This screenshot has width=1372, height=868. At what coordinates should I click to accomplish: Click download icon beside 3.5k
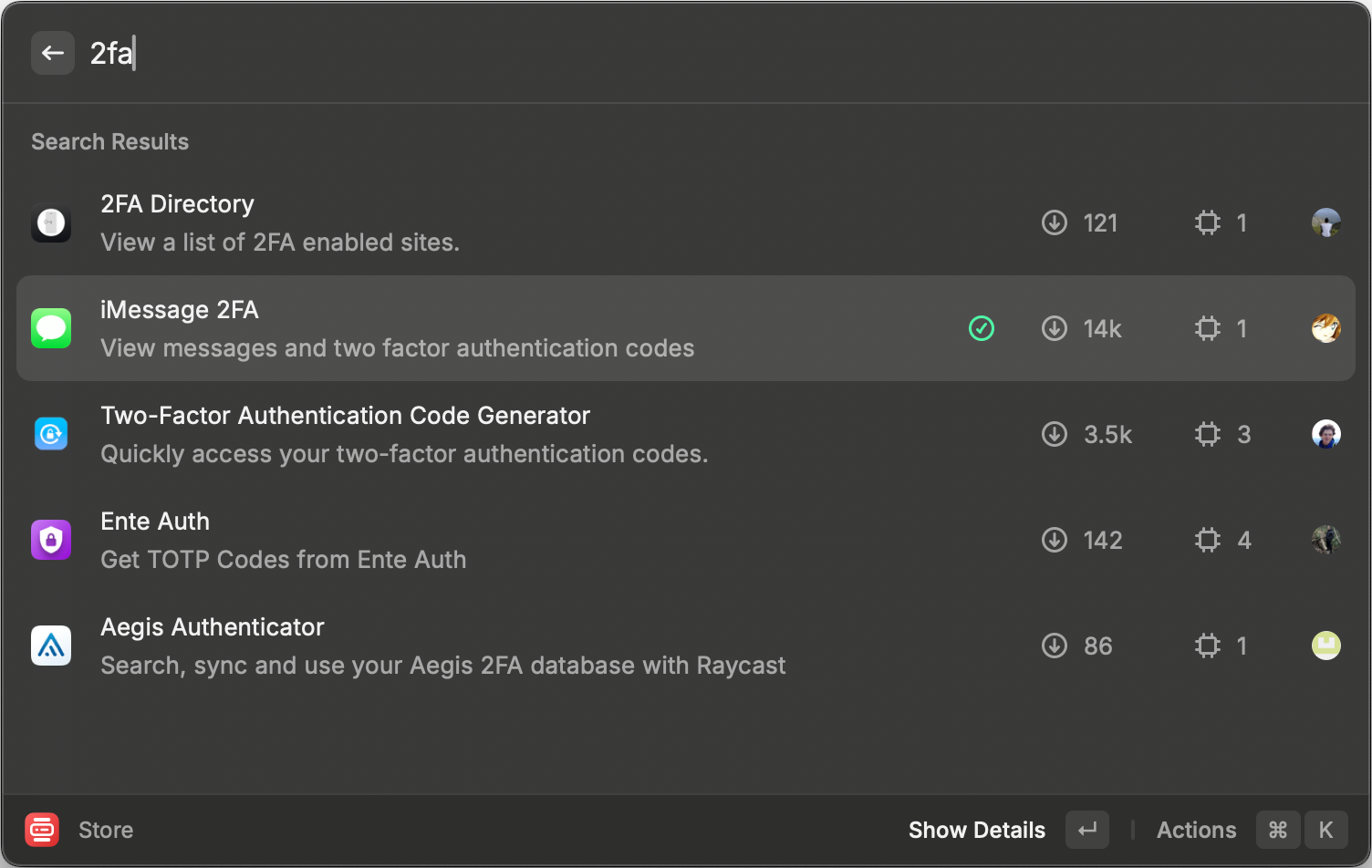(1055, 434)
